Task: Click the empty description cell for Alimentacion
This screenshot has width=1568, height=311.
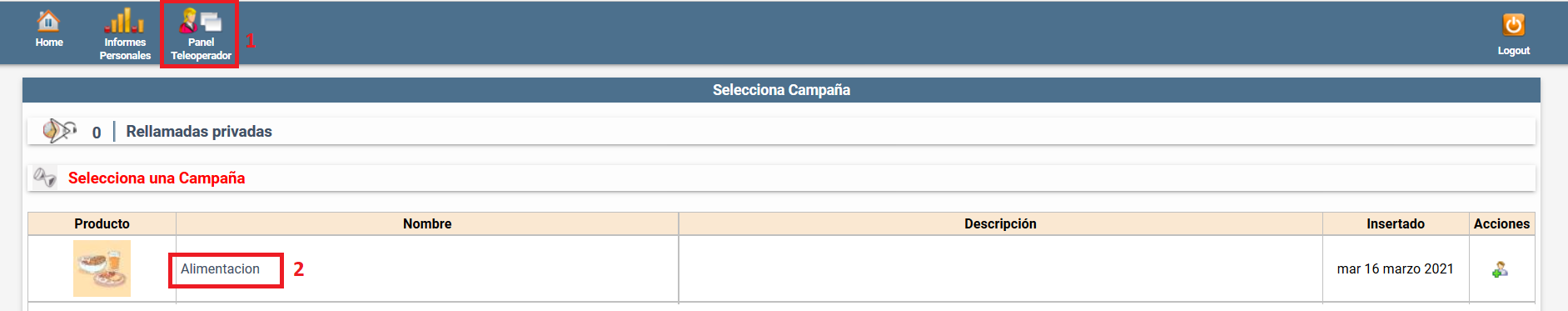Action: point(1000,268)
